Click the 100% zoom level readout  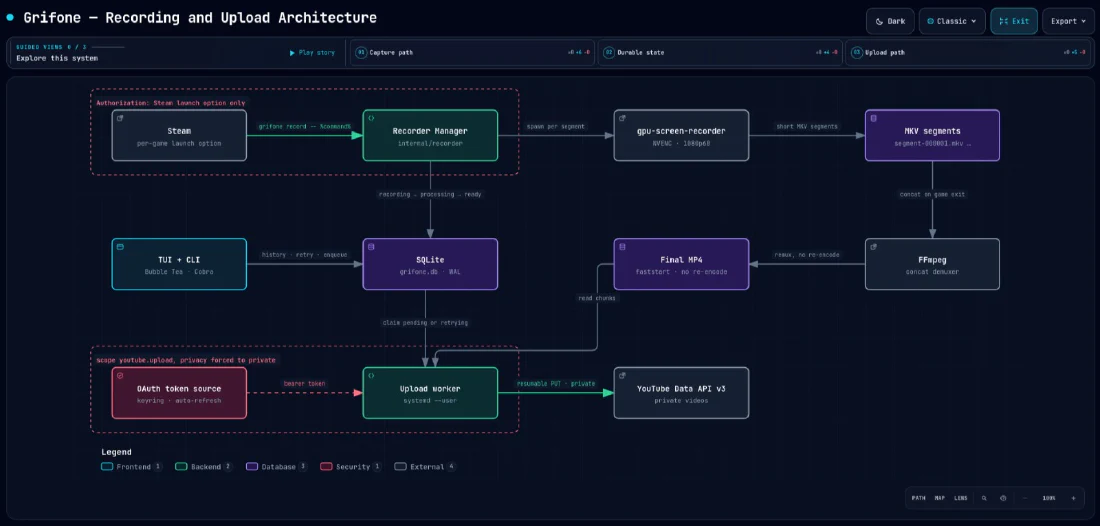click(1049, 498)
